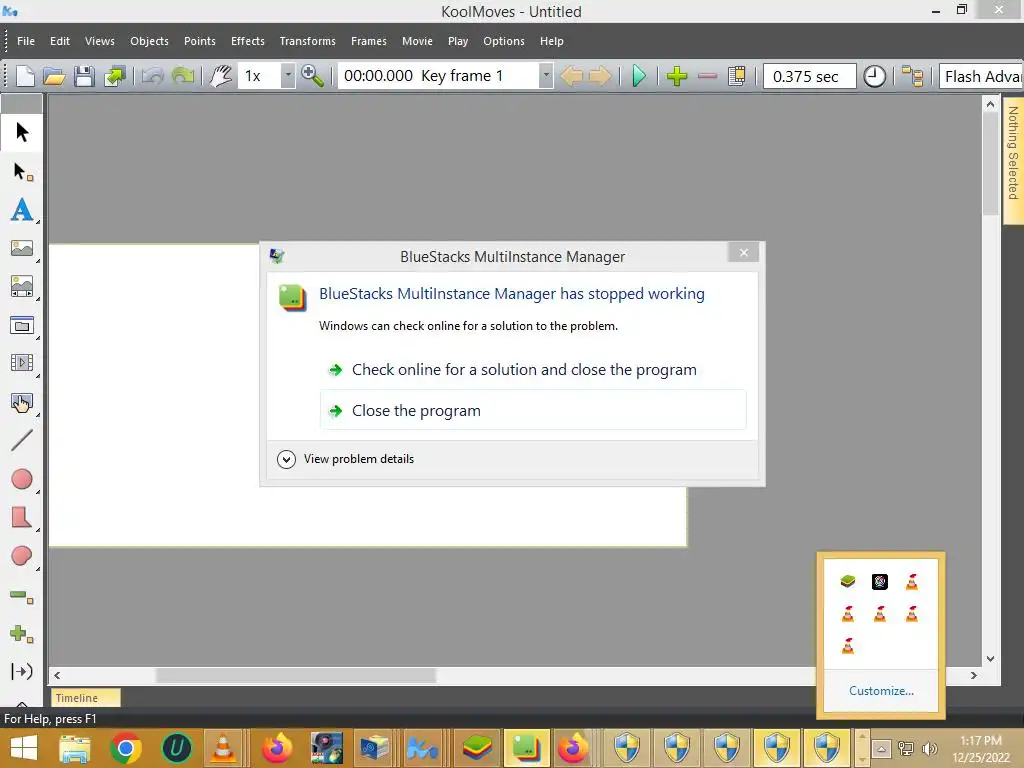The width and height of the screenshot is (1024, 768).
Task: Click the New file toolbar icon
Action: (25, 76)
